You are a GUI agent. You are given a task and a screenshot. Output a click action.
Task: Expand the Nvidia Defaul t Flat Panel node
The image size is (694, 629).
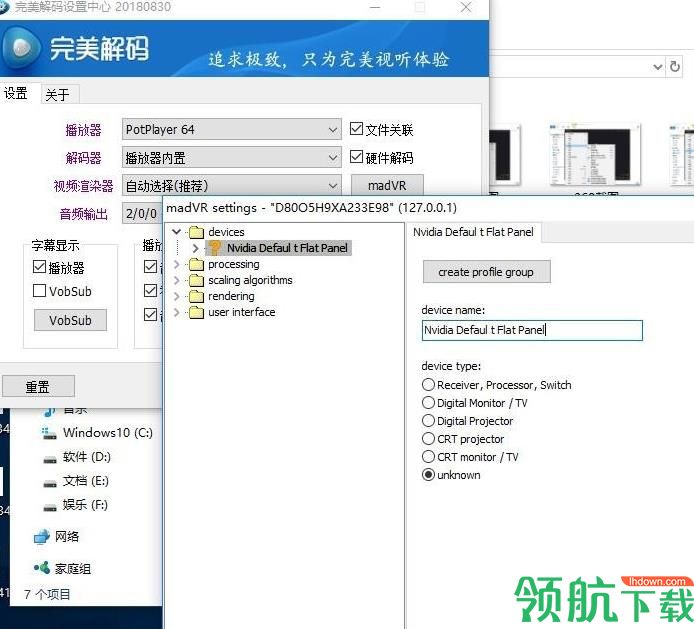[x=196, y=248]
